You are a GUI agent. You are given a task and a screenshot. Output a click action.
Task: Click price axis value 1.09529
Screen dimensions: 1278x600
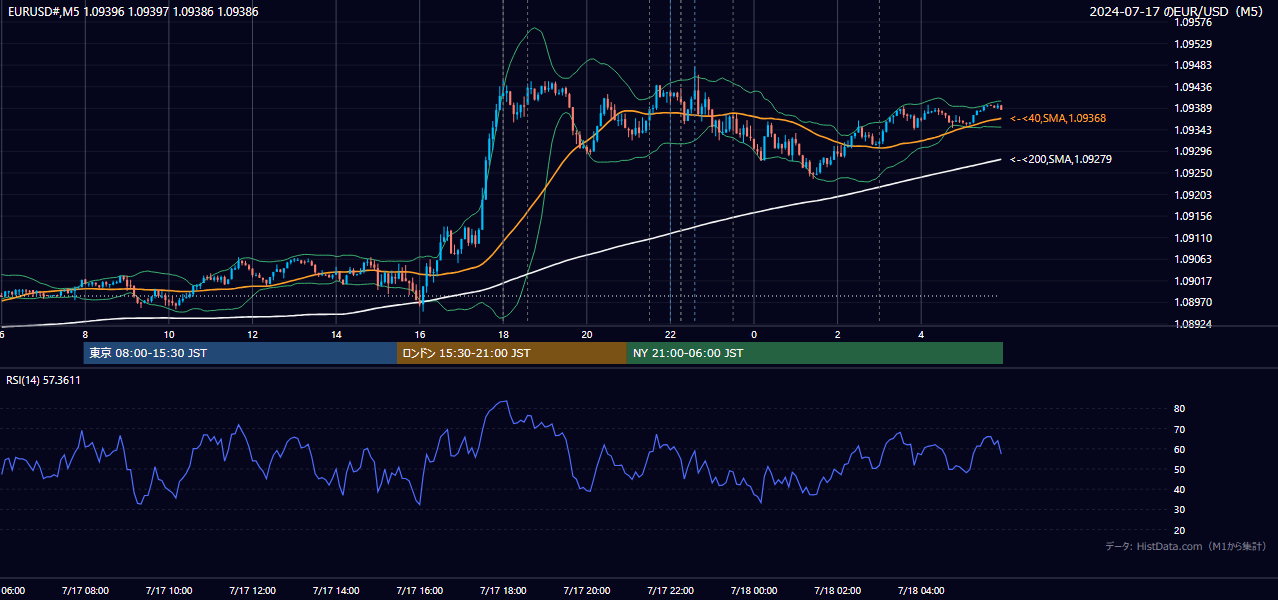click(1193, 44)
